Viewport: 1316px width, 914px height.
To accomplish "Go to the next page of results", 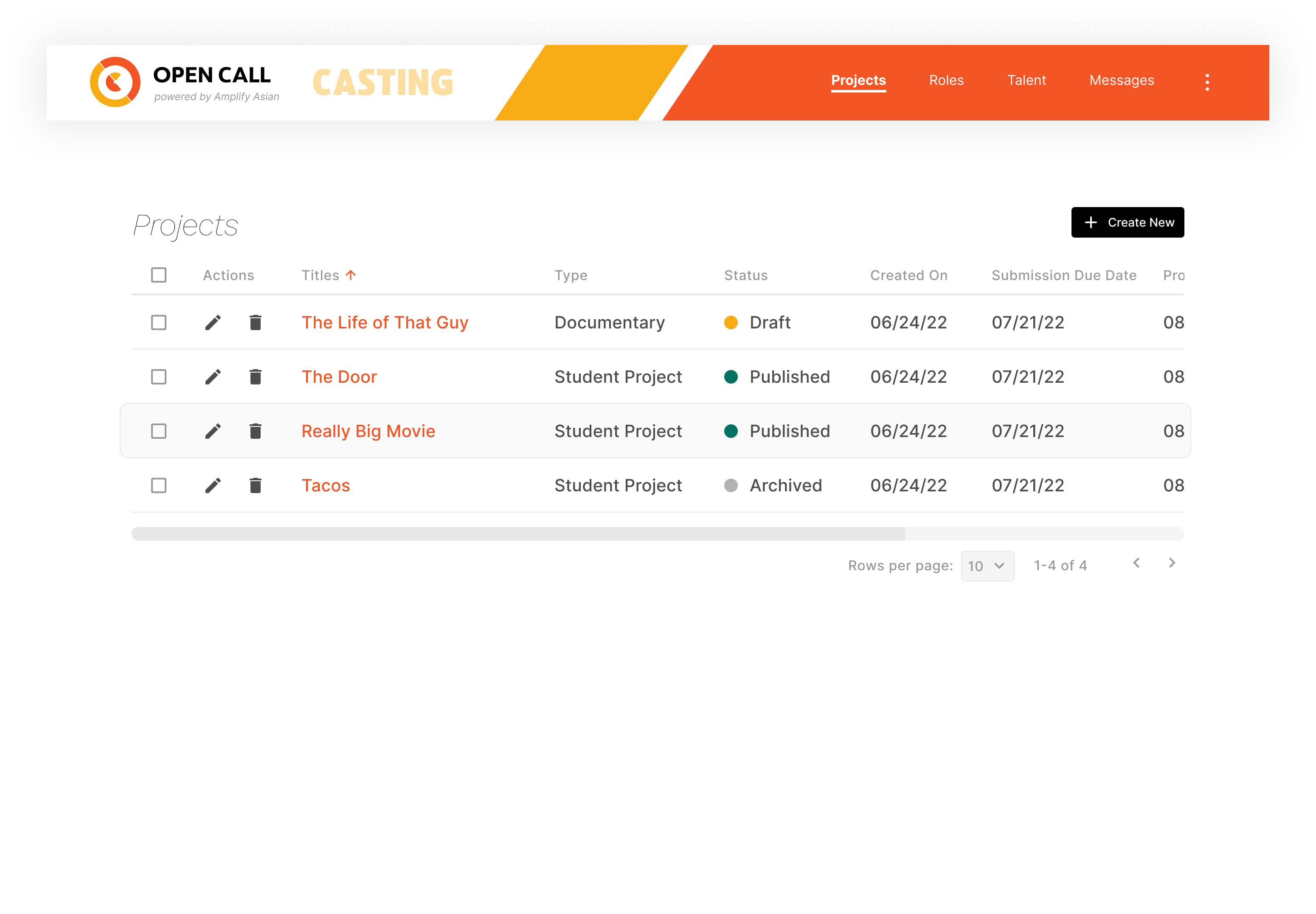I will (1172, 563).
